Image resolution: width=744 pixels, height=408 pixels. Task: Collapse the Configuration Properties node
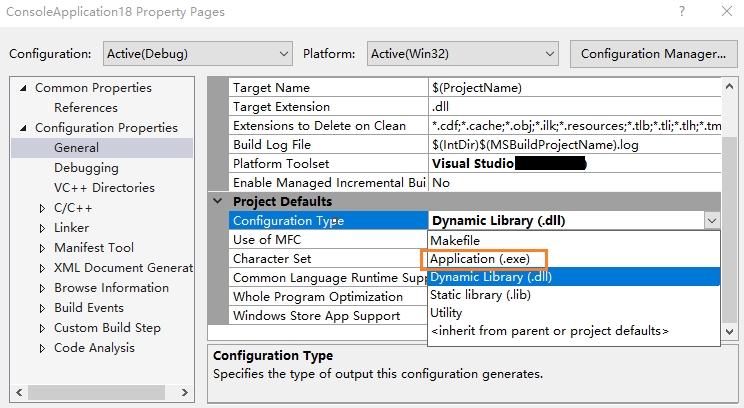[24, 128]
